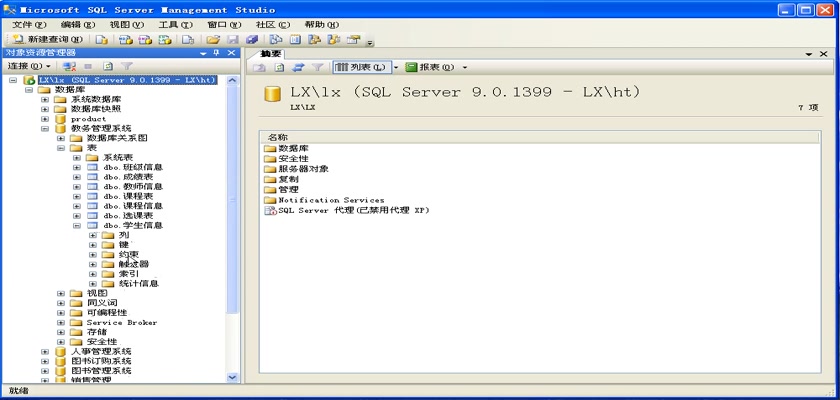Screen dimensions: 840x400
Task: Expand the 触发器 folder
Action: [x=93, y=264]
